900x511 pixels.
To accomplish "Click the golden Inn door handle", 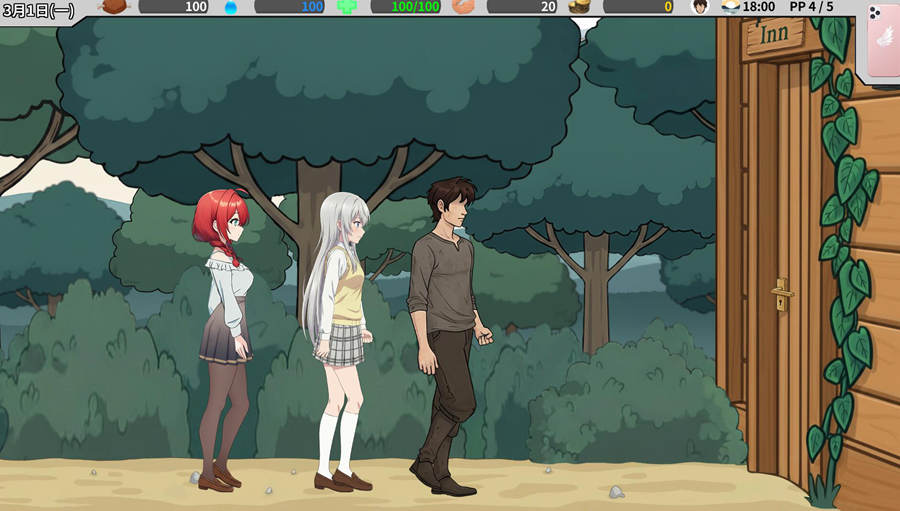I will point(782,294).
